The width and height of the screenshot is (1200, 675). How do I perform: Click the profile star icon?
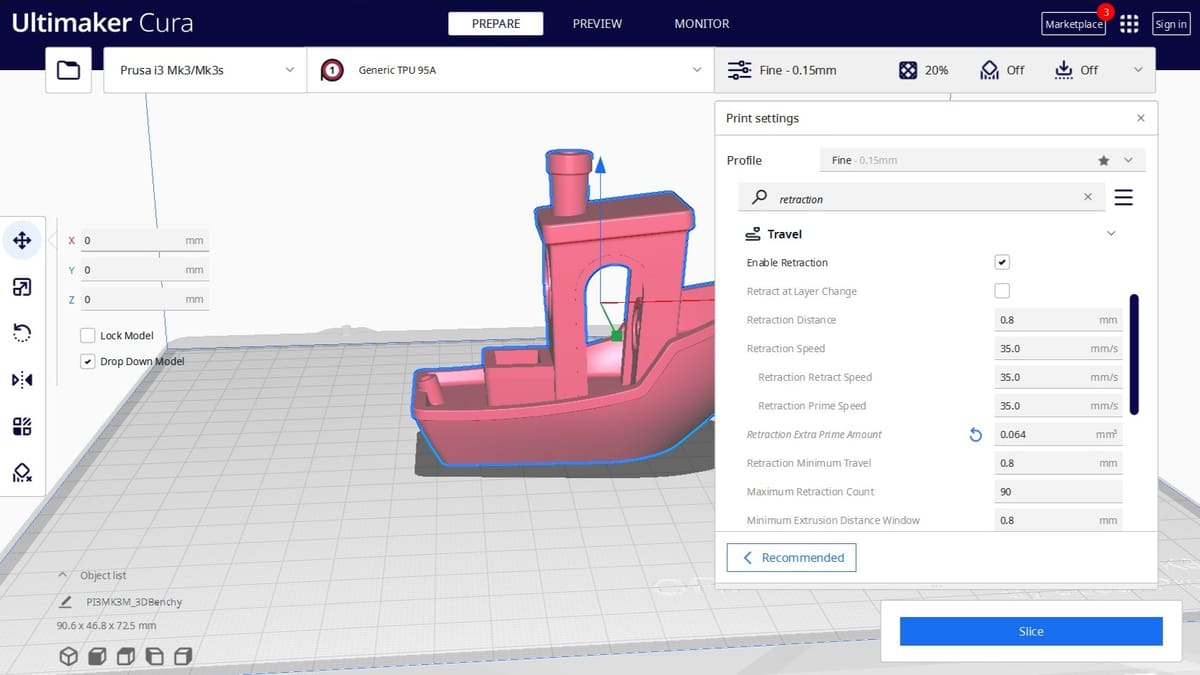point(1104,160)
